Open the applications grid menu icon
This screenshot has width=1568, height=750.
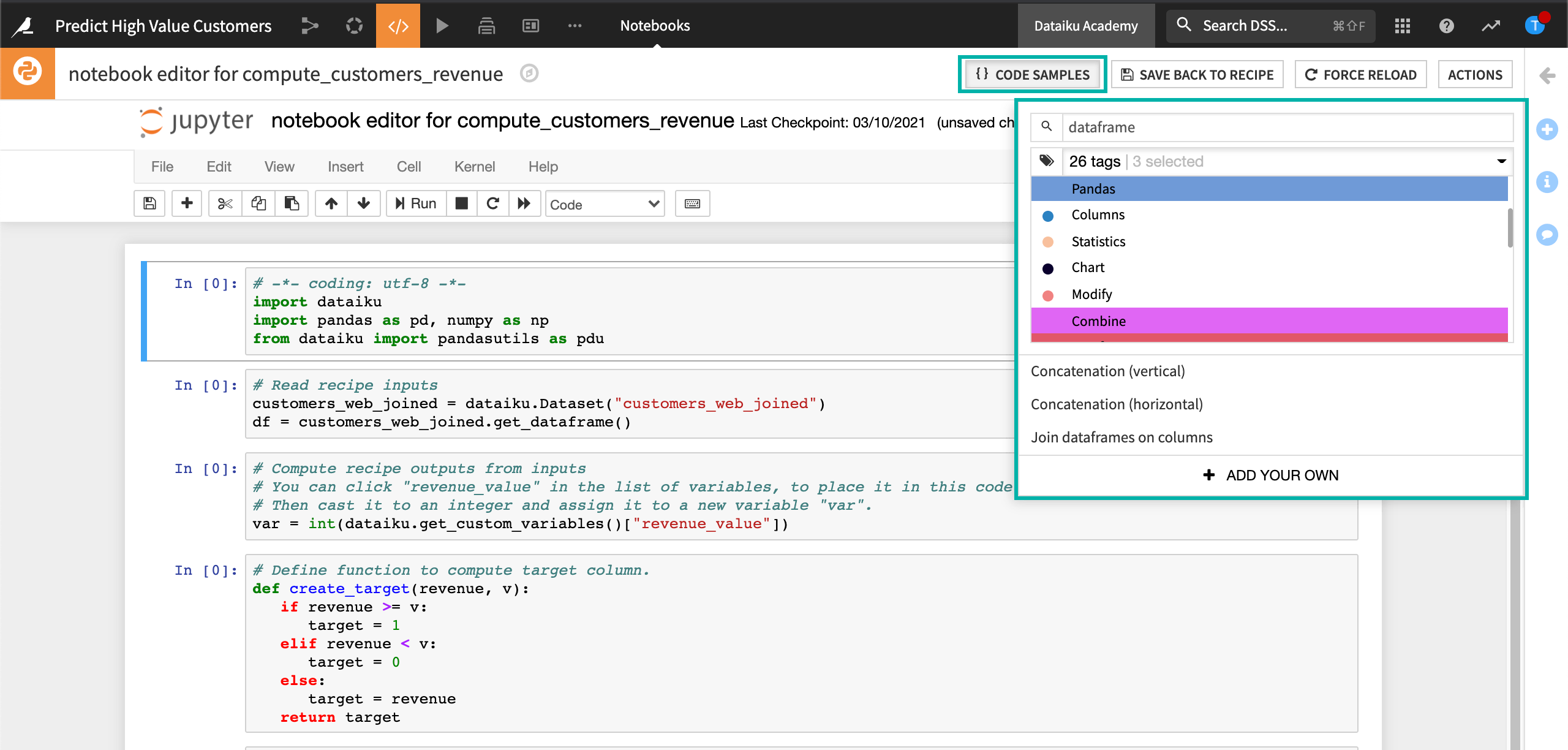(1403, 26)
